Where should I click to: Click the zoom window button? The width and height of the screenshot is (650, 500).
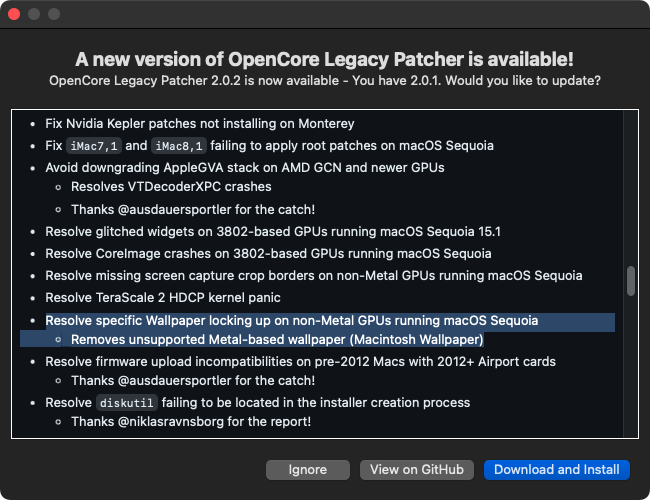(54, 15)
